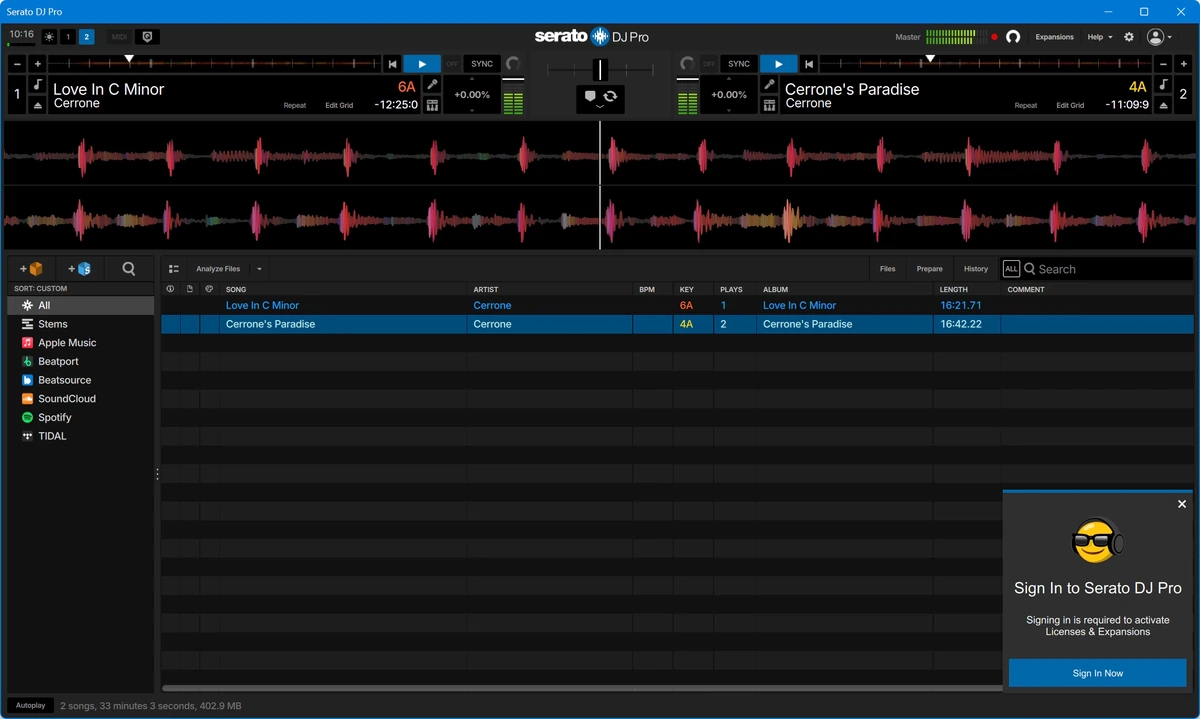1200x719 pixels.
Task: Toggle the OFF button on deck 1
Action: pyautogui.click(x=452, y=64)
